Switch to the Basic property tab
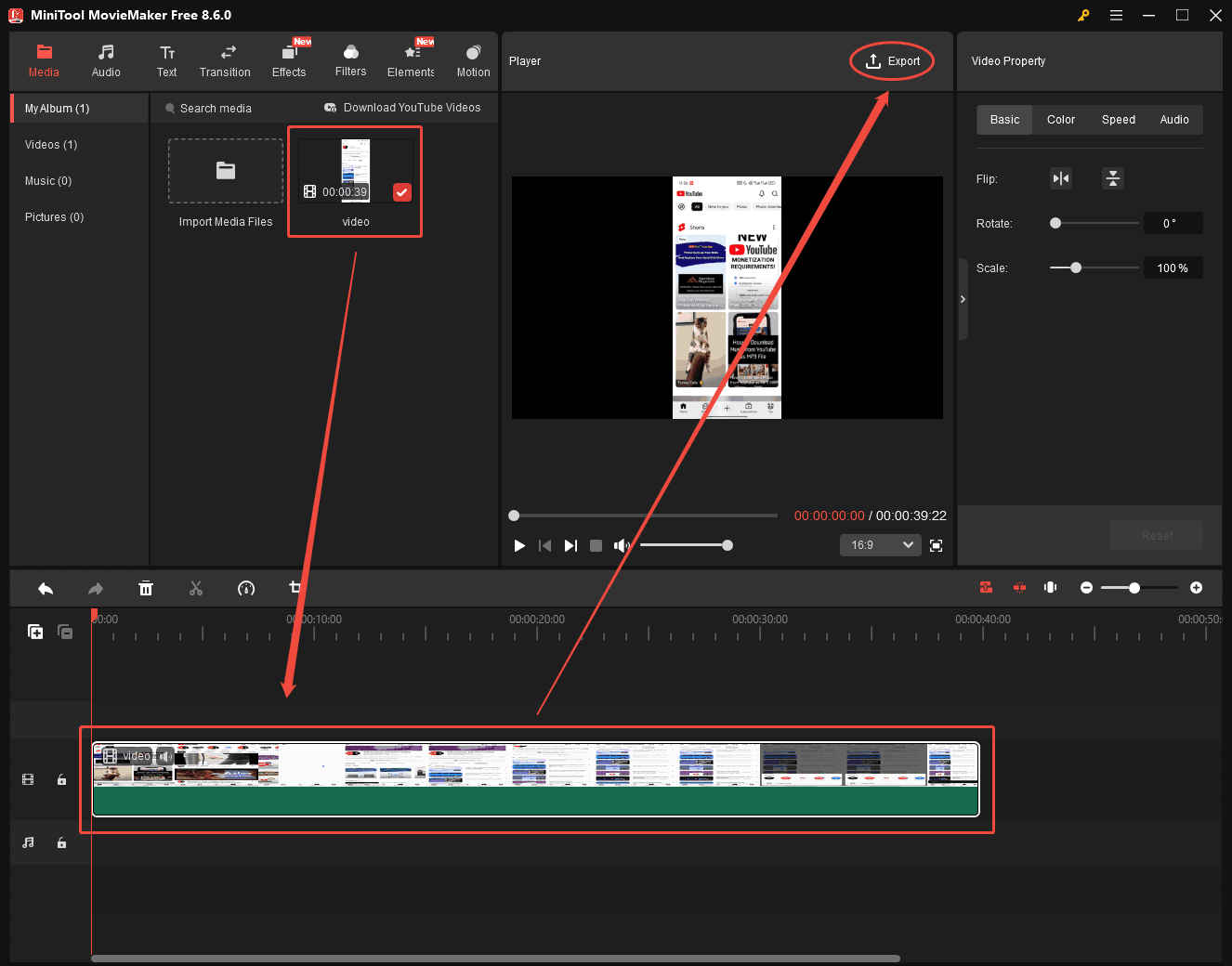Viewport: 1232px width, 966px height. point(1004,120)
